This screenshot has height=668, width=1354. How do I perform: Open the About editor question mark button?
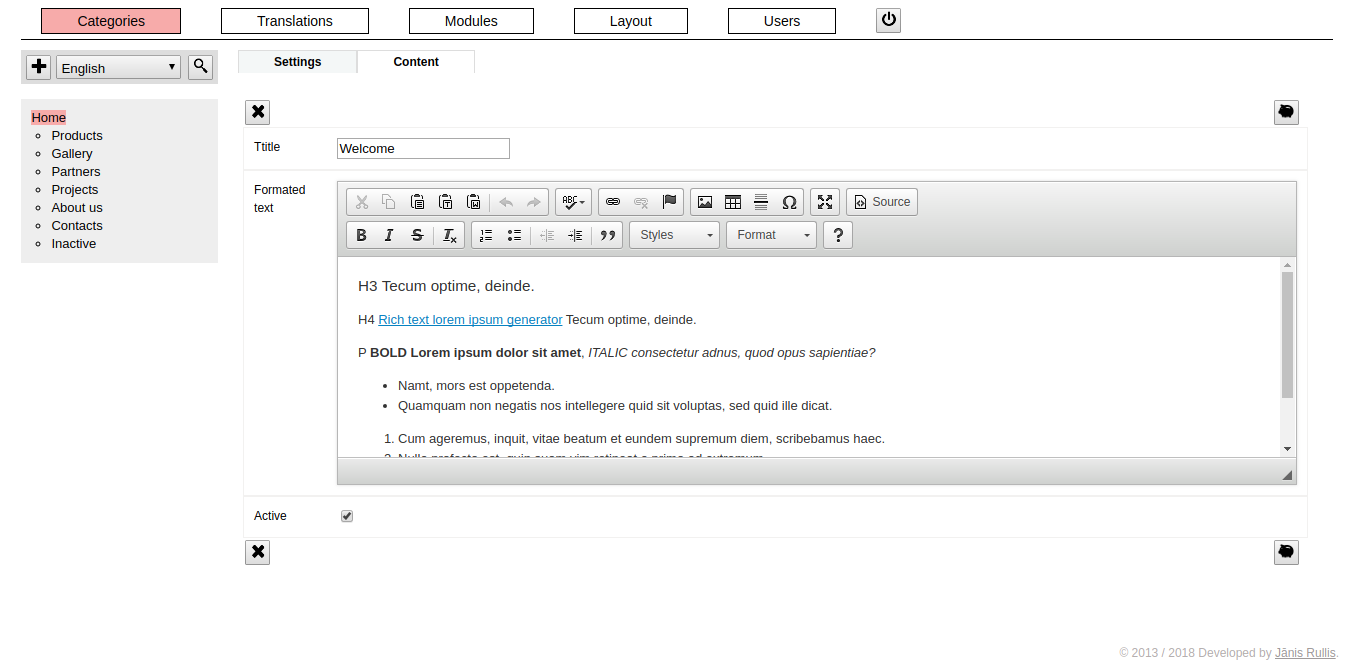(x=838, y=235)
